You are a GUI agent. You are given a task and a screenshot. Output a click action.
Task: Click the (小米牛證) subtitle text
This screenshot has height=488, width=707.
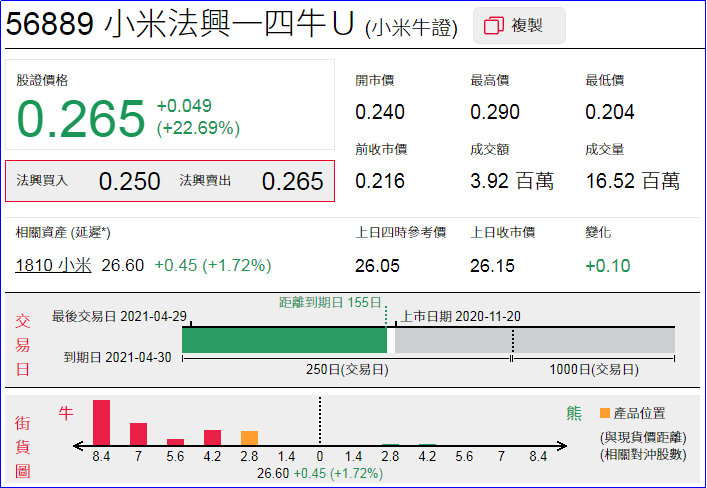pyautogui.click(x=411, y=28)
